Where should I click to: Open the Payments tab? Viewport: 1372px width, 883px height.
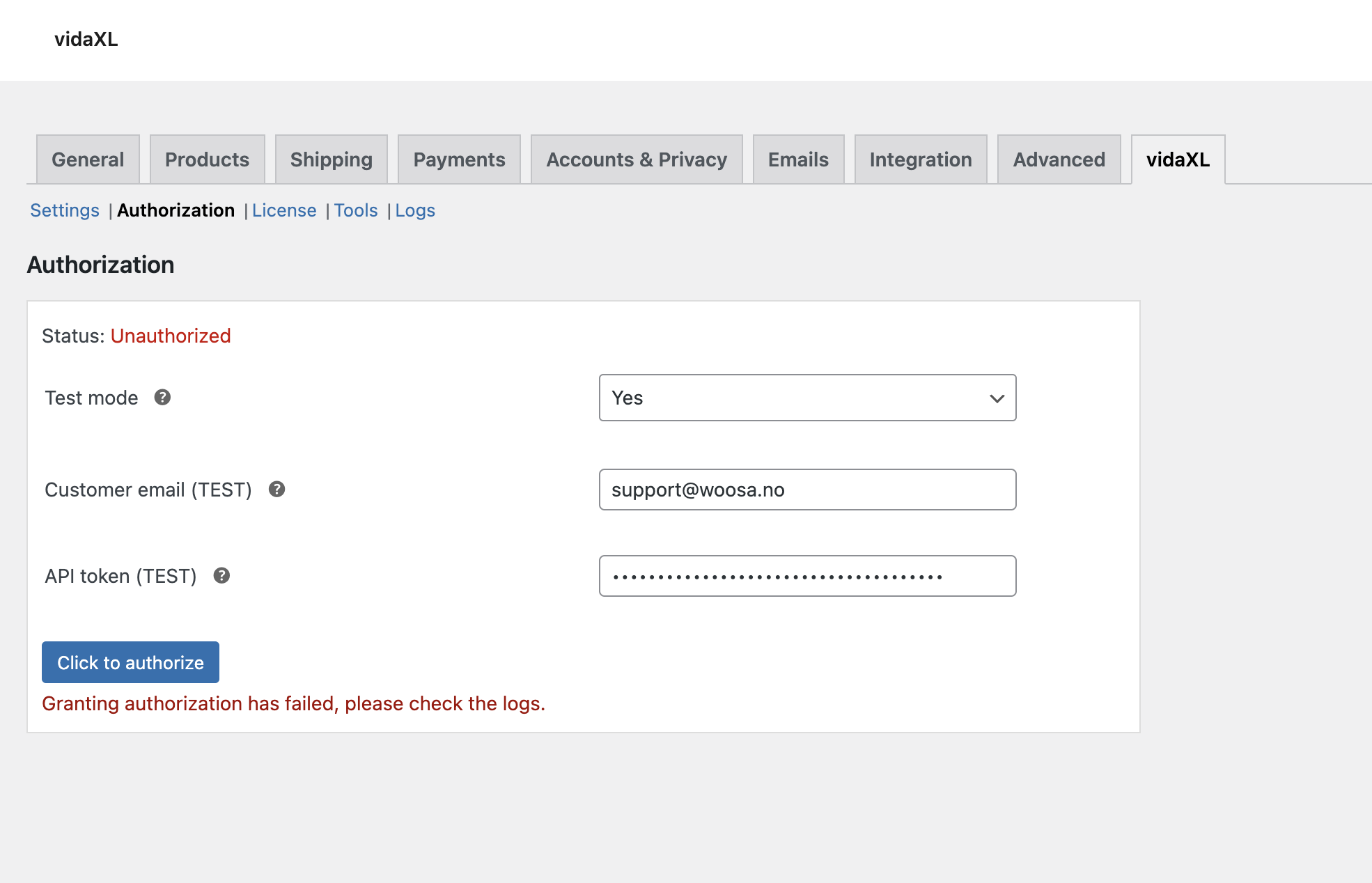point(459,159)
